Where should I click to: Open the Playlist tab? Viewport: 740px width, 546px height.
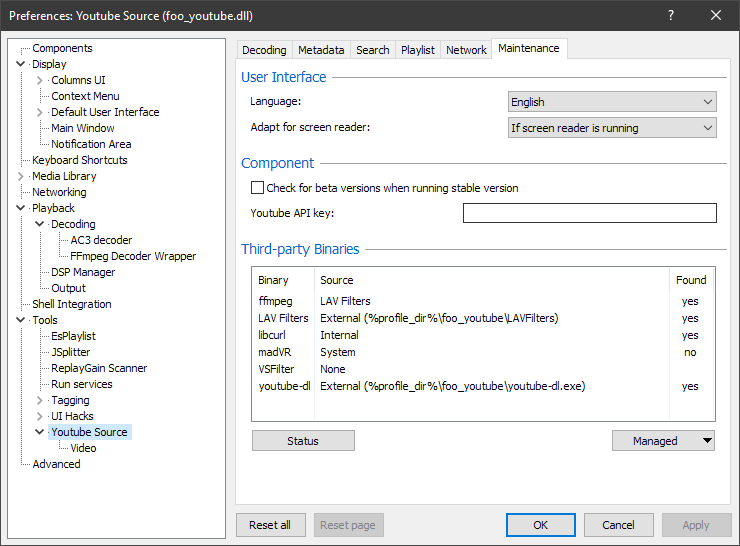click(x=418, y=50)
